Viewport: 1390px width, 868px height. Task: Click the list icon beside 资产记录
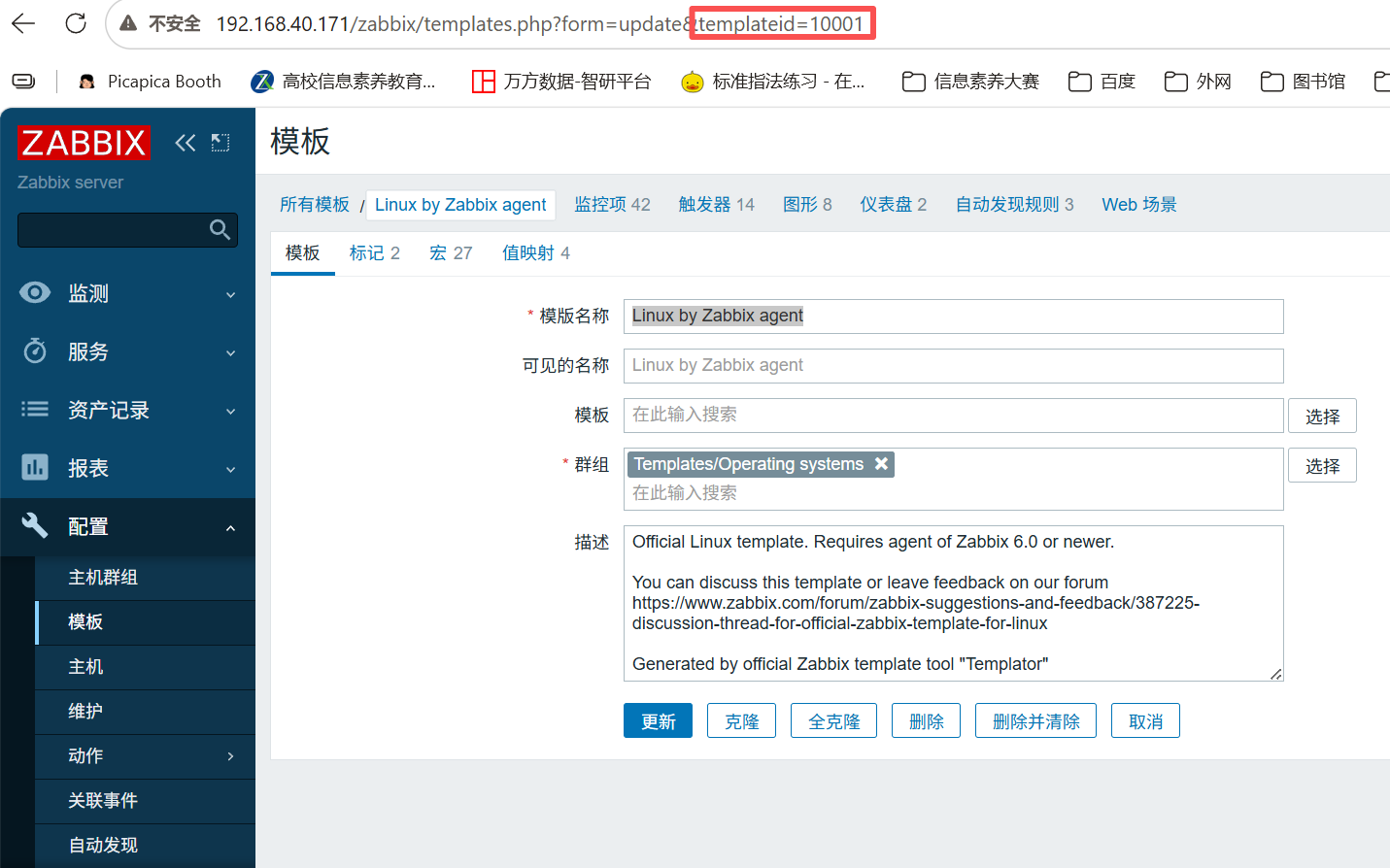pos(35,409)
